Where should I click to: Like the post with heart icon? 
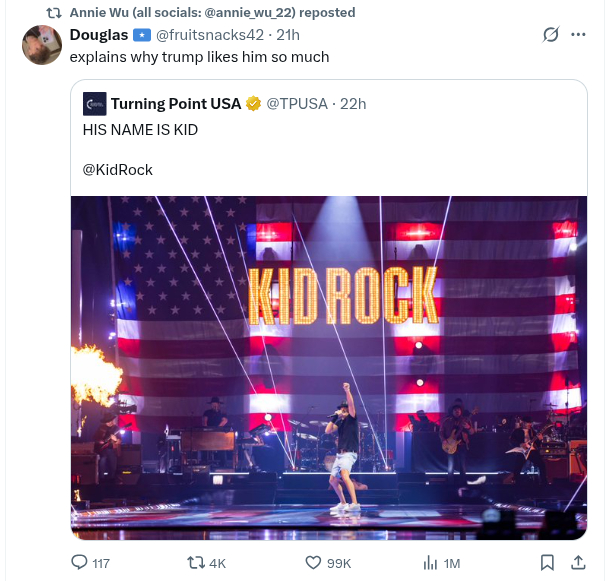click(x=313, y=563)
